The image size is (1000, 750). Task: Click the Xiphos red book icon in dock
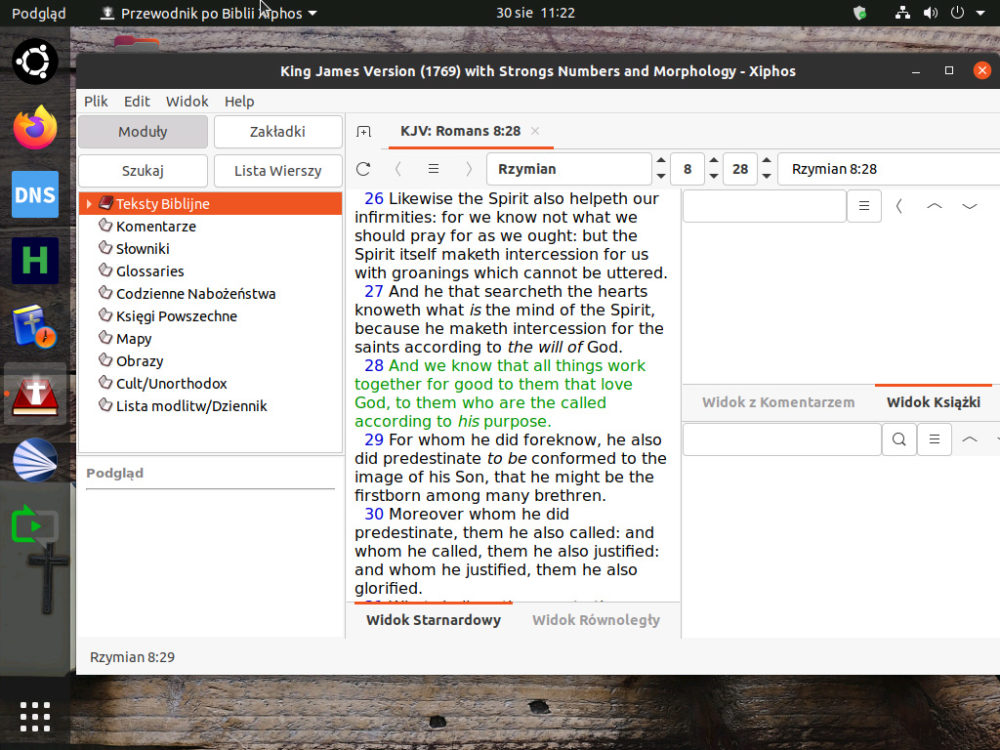pos(35,393)
